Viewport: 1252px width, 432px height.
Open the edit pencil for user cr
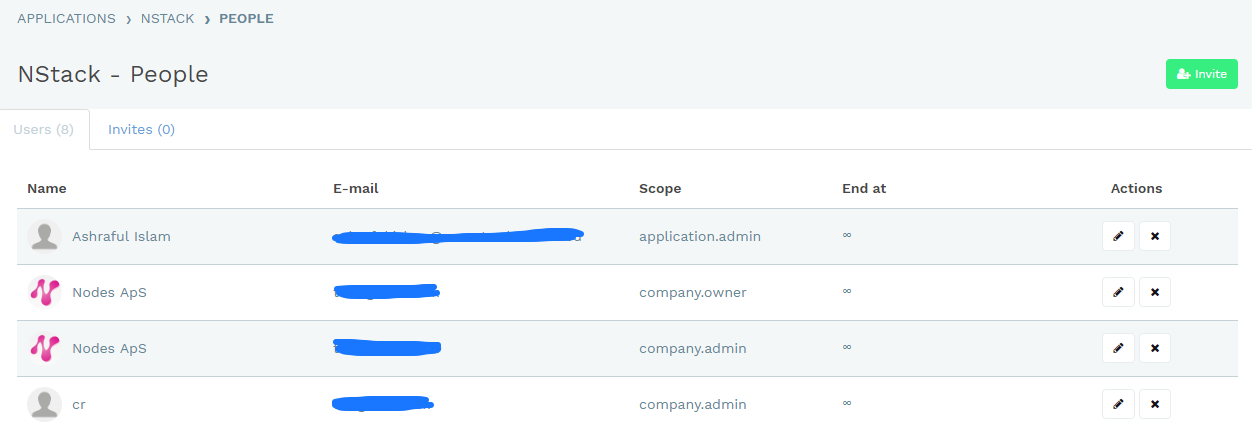tap(1118, 404)
